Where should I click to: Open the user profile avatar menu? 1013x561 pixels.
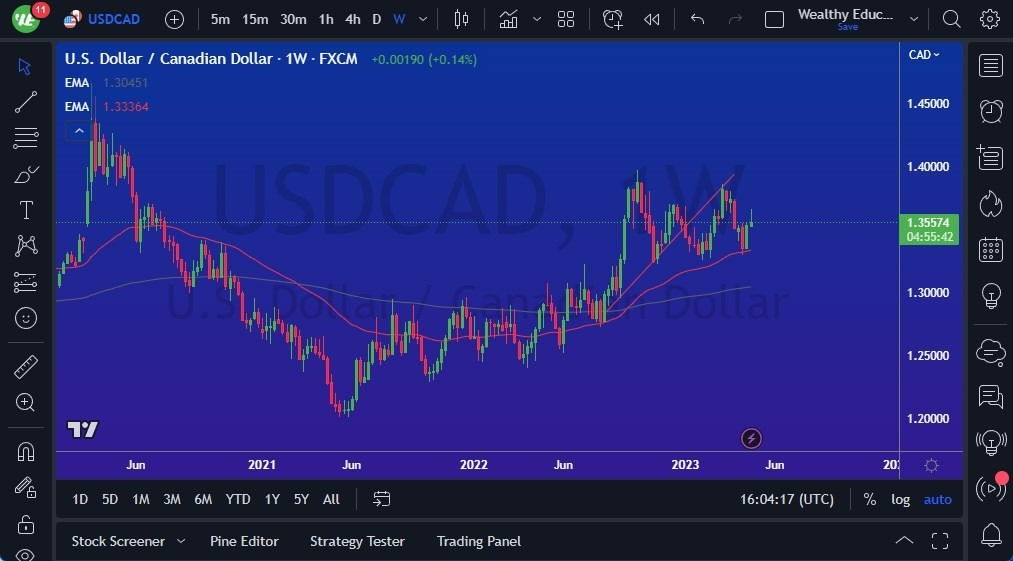26,19
